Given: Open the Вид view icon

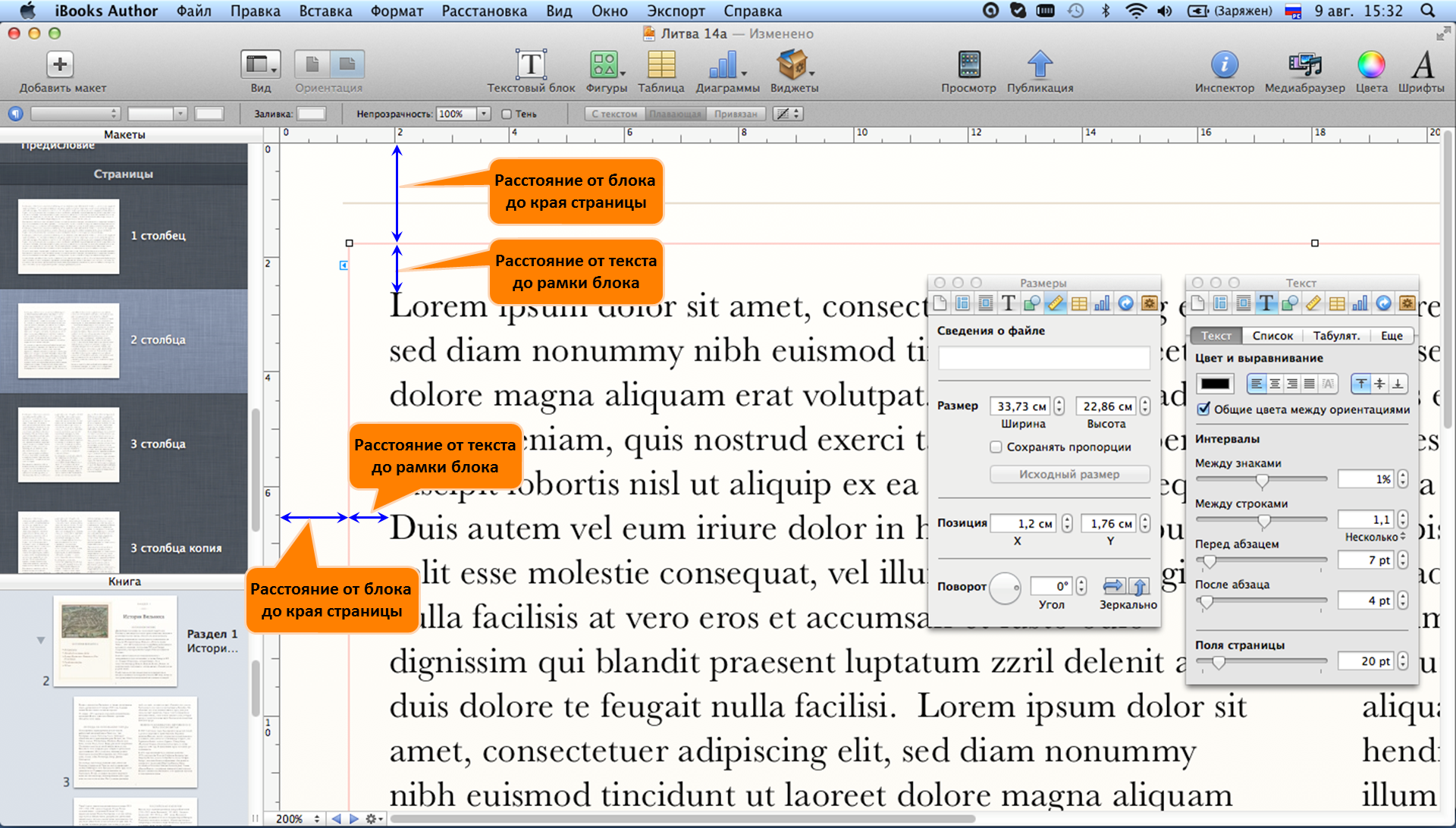Looking at the screenshot, I should (x=260, y=64).
